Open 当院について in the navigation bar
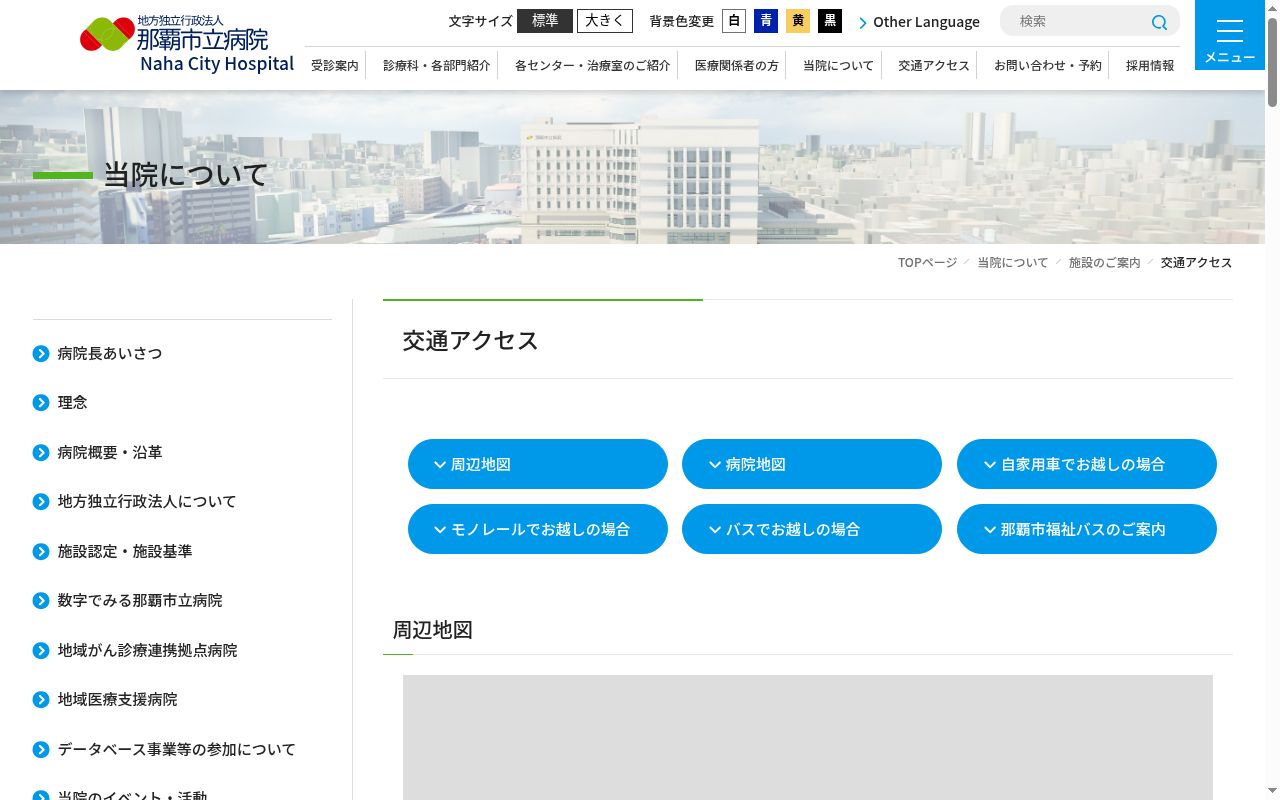 pyautogui.click(x=838, y=65)
